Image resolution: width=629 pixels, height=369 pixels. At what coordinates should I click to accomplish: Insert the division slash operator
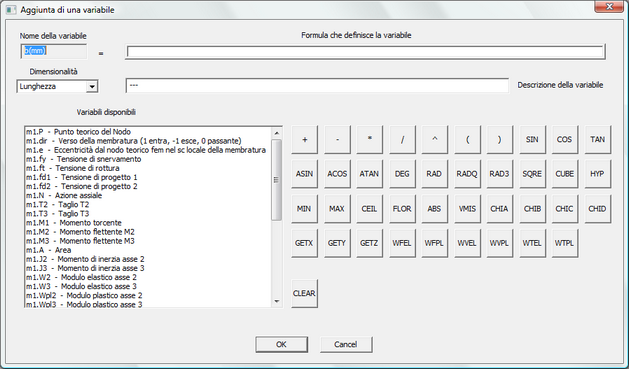pos(402,139)
